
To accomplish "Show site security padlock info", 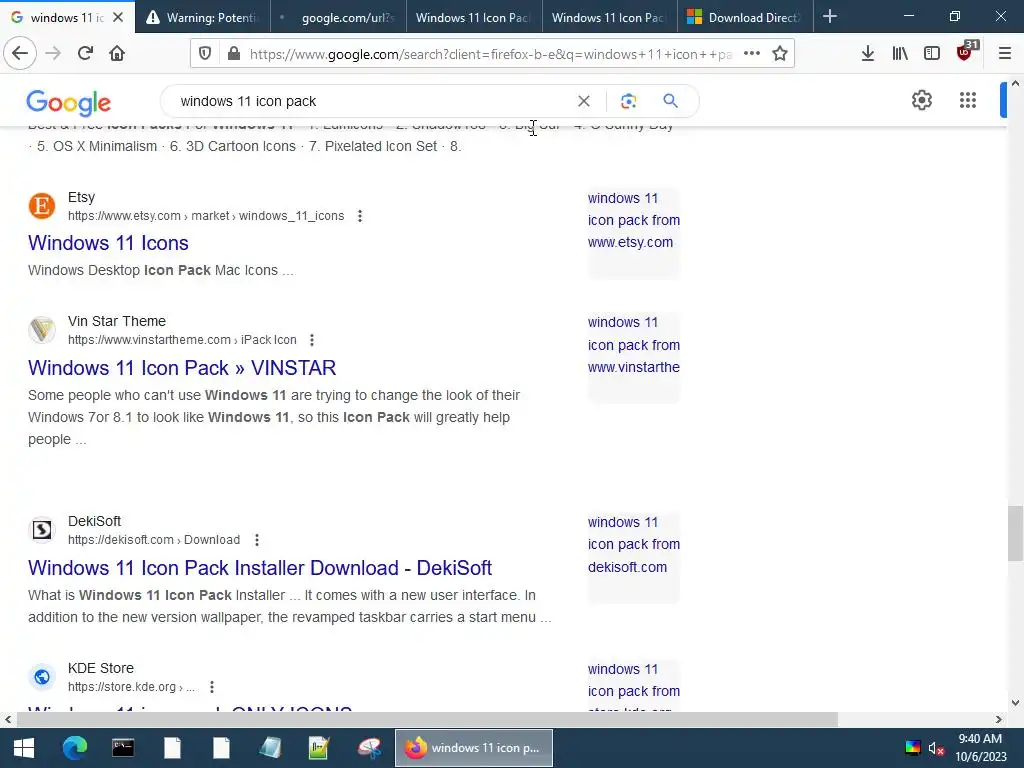I will pyautogui.click(x=234, y=54).
